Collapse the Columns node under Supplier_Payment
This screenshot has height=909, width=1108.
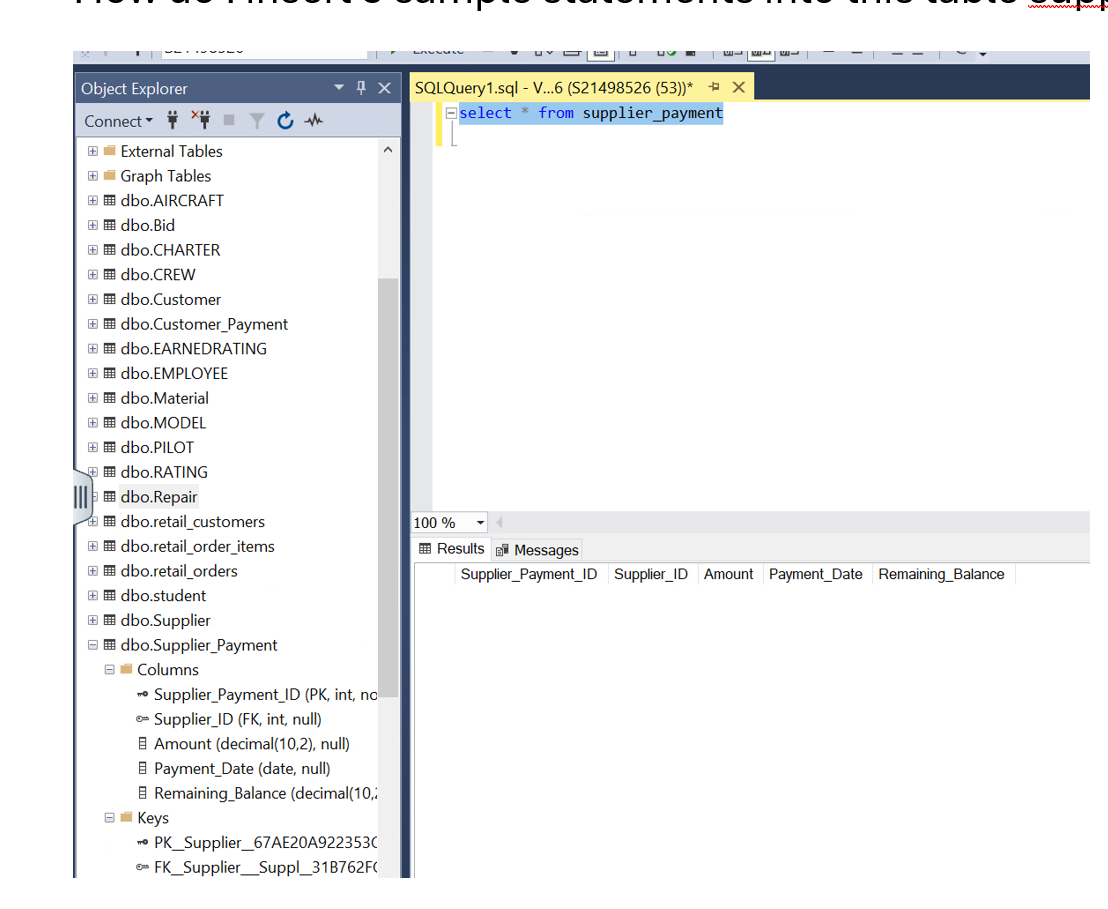[109, 669]
